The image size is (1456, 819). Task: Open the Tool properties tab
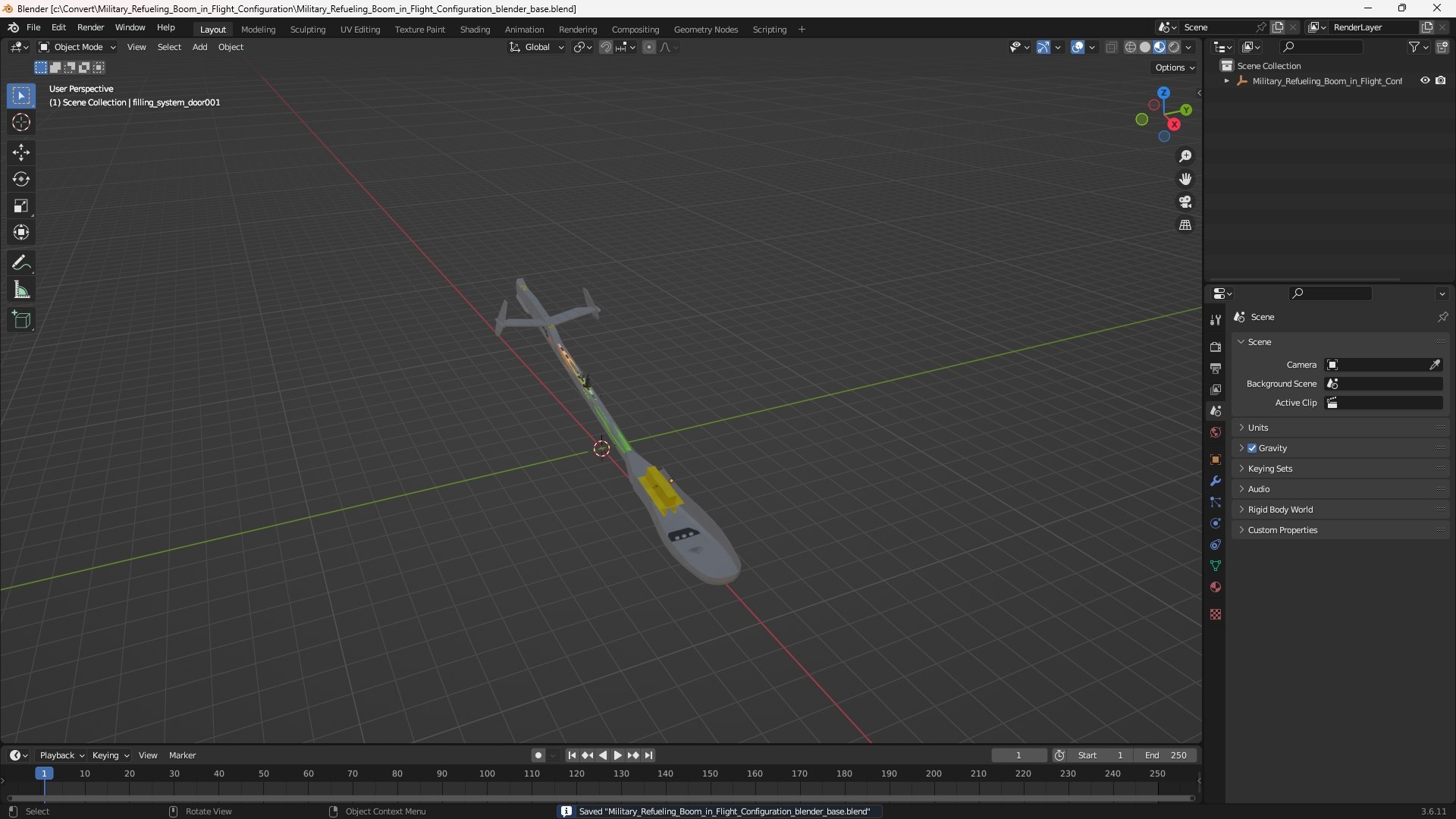[1216, 320]
